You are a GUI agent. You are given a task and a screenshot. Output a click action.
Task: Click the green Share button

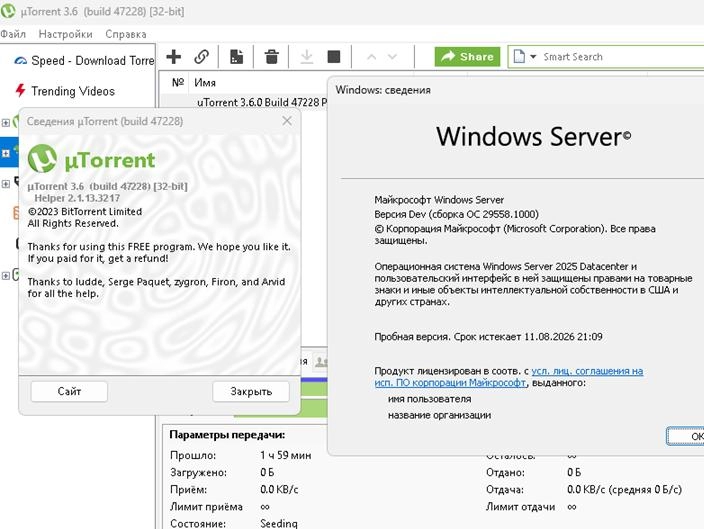click(x=467, y=57)
